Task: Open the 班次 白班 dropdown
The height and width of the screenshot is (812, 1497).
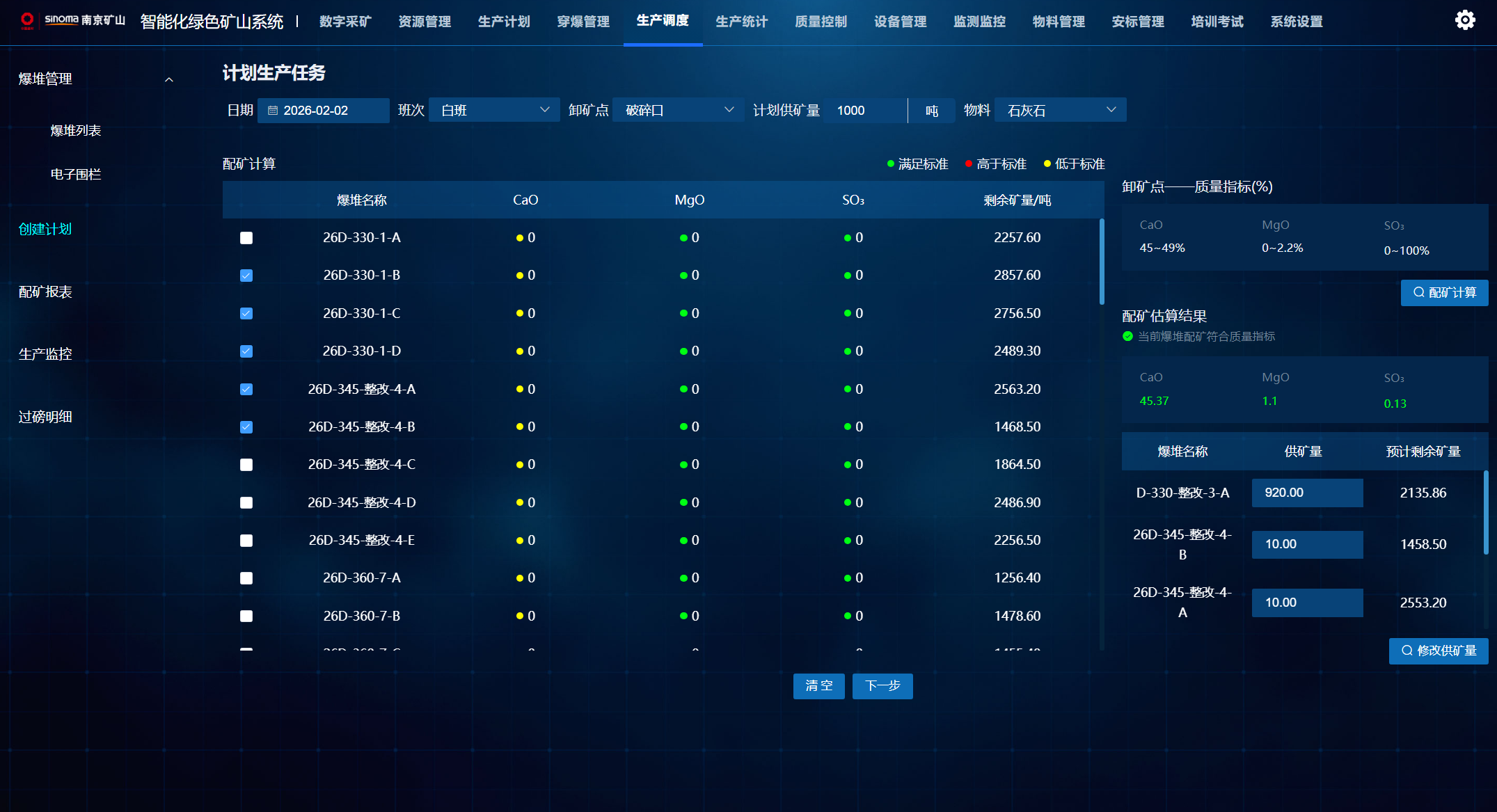Action: click(494, 110)
